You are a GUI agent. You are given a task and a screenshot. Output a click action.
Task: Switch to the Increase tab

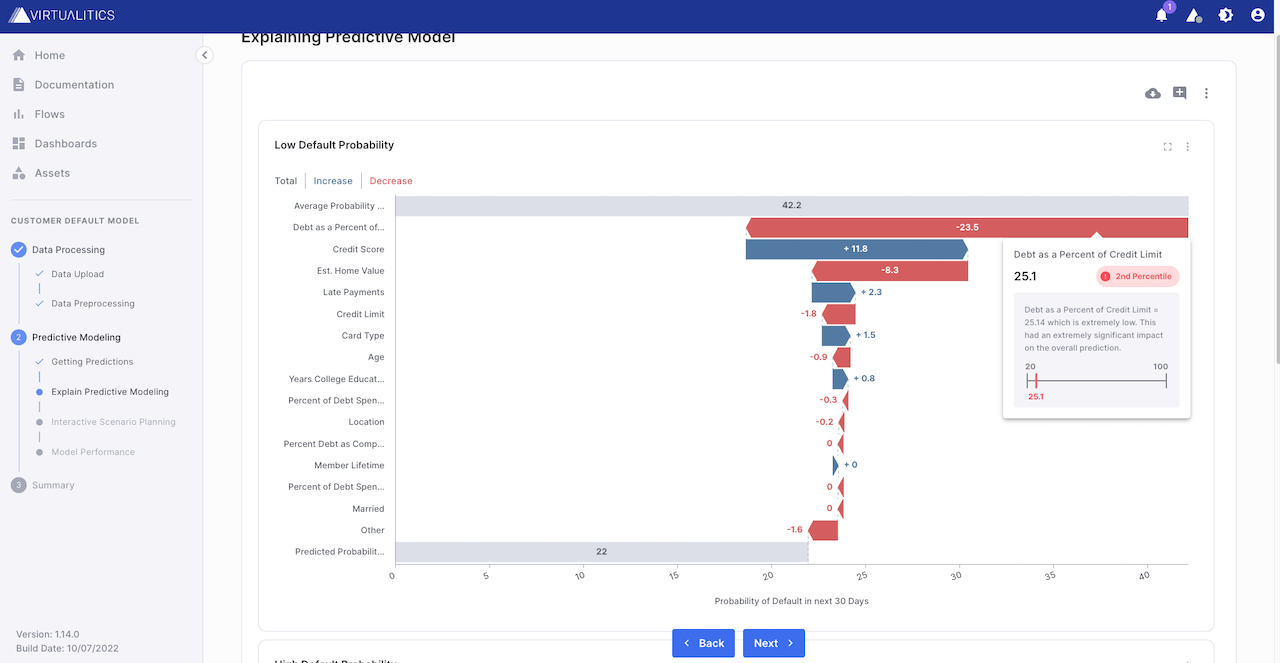[332, 181]
